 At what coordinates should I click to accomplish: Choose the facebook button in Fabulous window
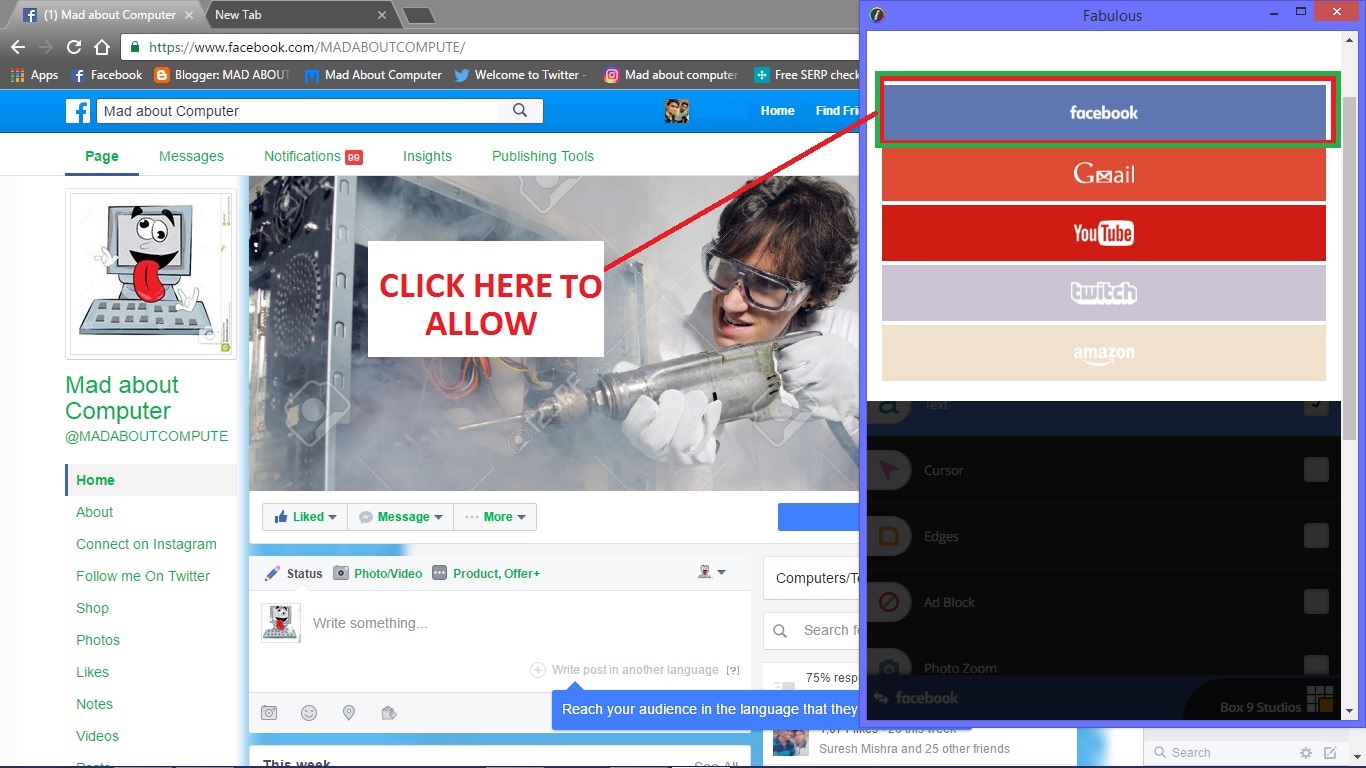[x=1104, y=113]
